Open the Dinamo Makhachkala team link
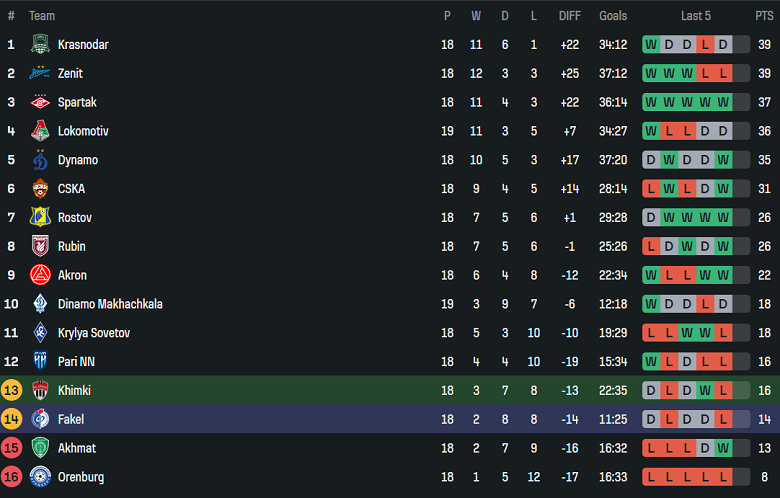Viewport: 780px width, 498px height. [110, 304]
